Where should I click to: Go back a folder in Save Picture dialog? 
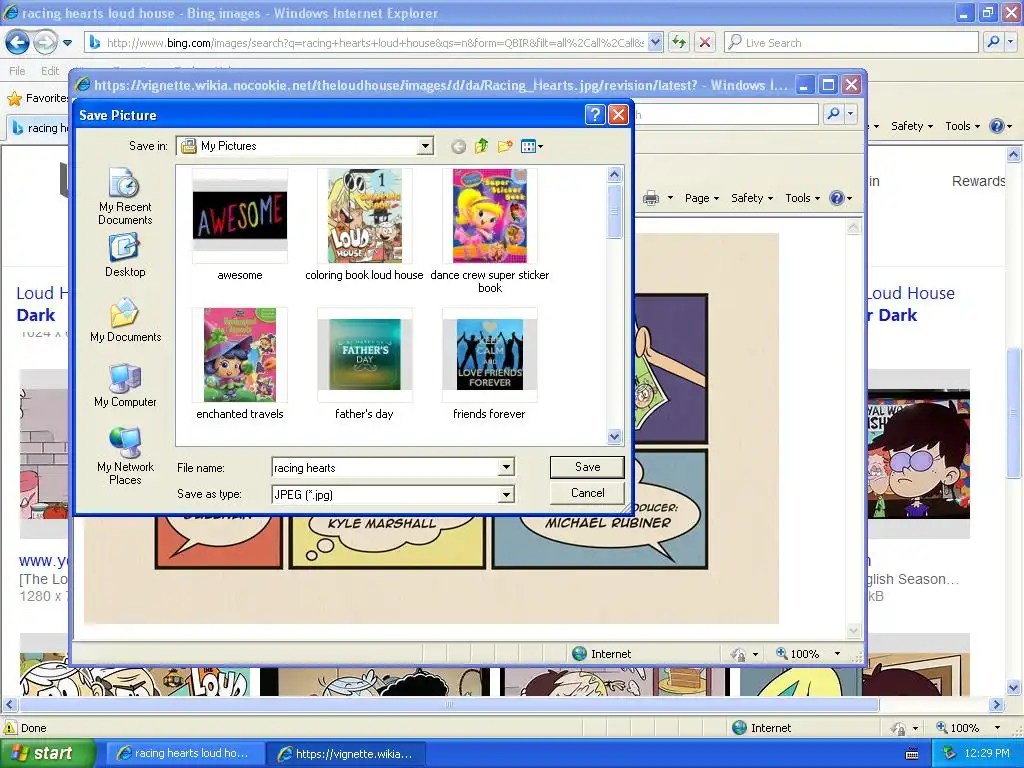point(458,146)
